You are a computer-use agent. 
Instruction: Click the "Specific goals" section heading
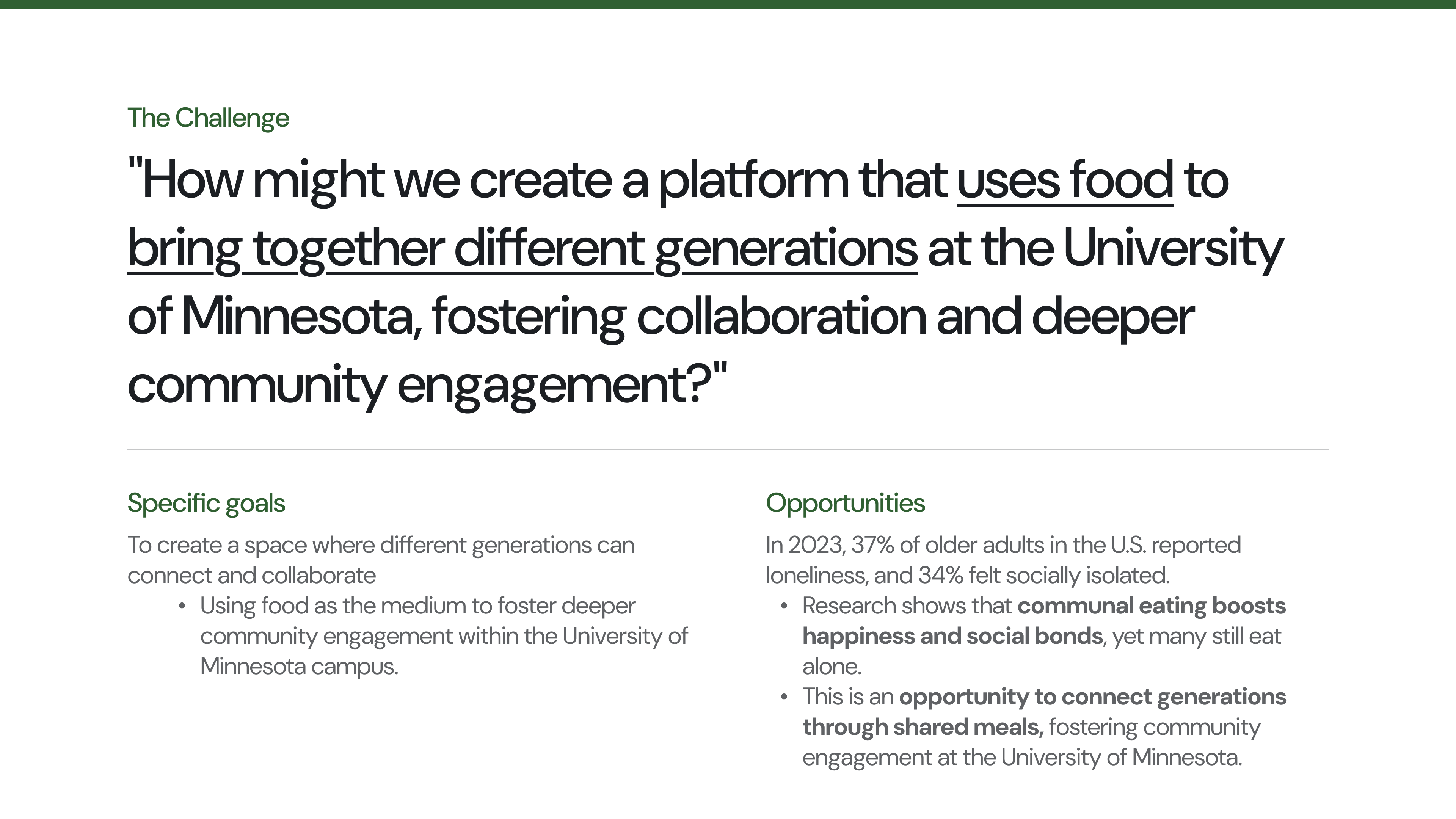coord(206,503)
